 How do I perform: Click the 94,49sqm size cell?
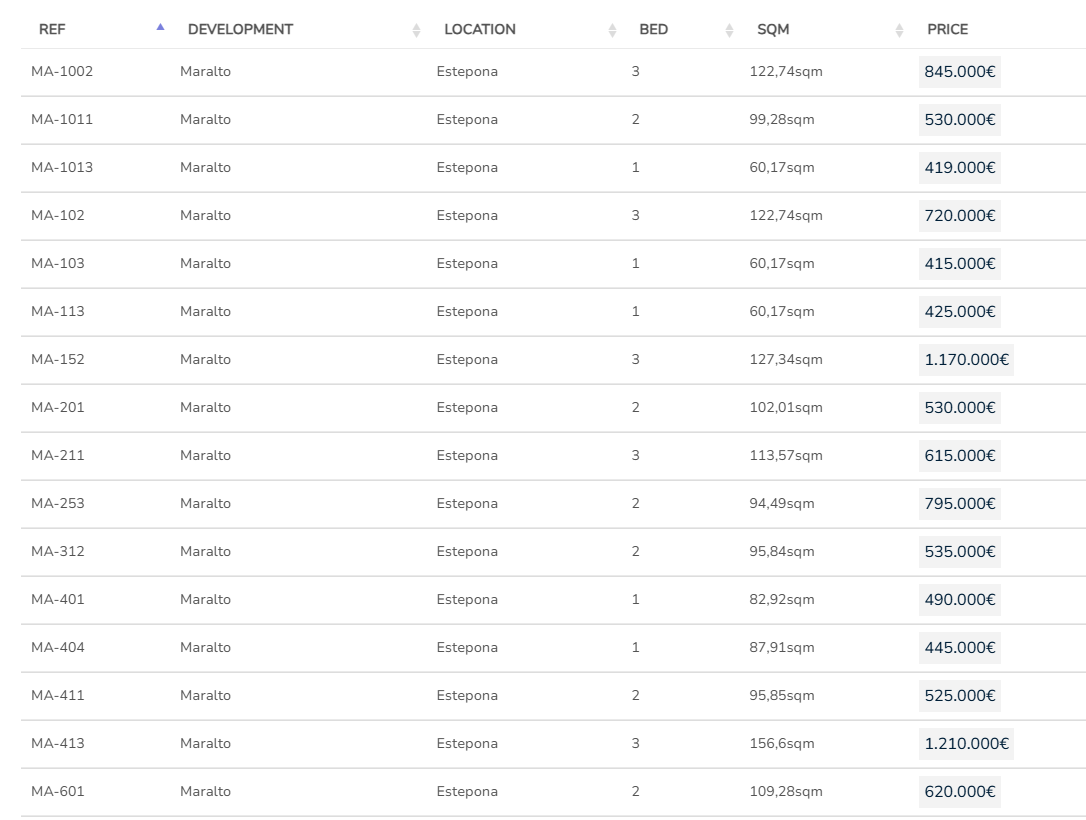point(781,504)
